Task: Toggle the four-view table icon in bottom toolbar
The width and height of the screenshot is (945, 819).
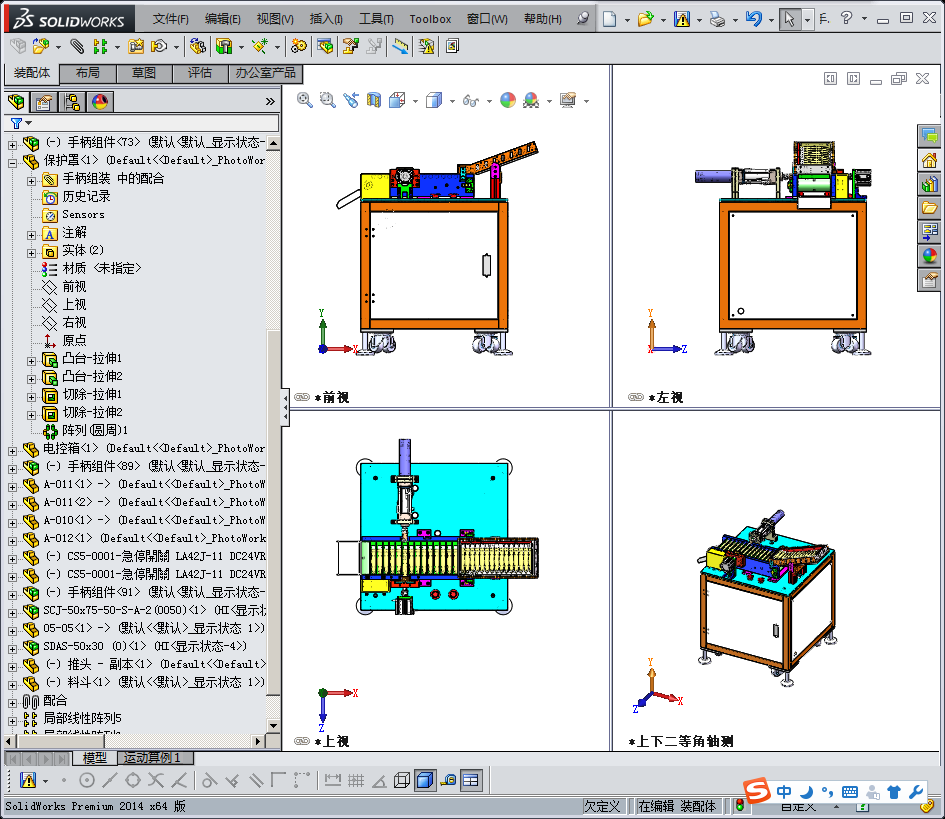Action: [471, 780]
